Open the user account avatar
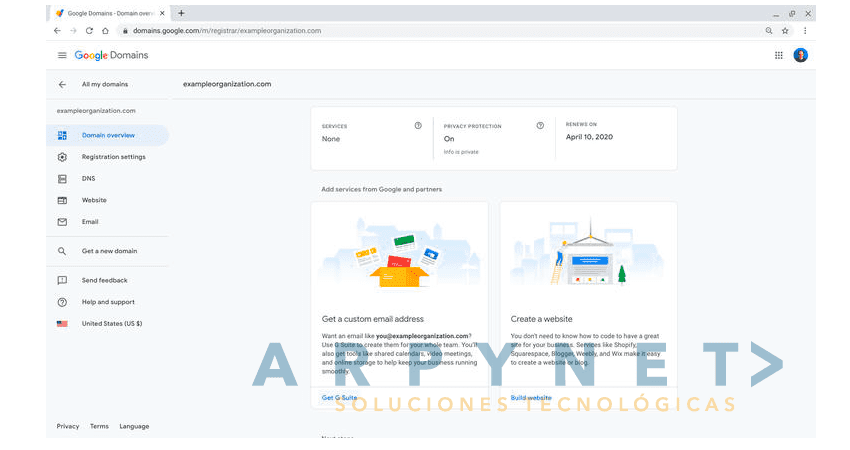 [800, 55]
